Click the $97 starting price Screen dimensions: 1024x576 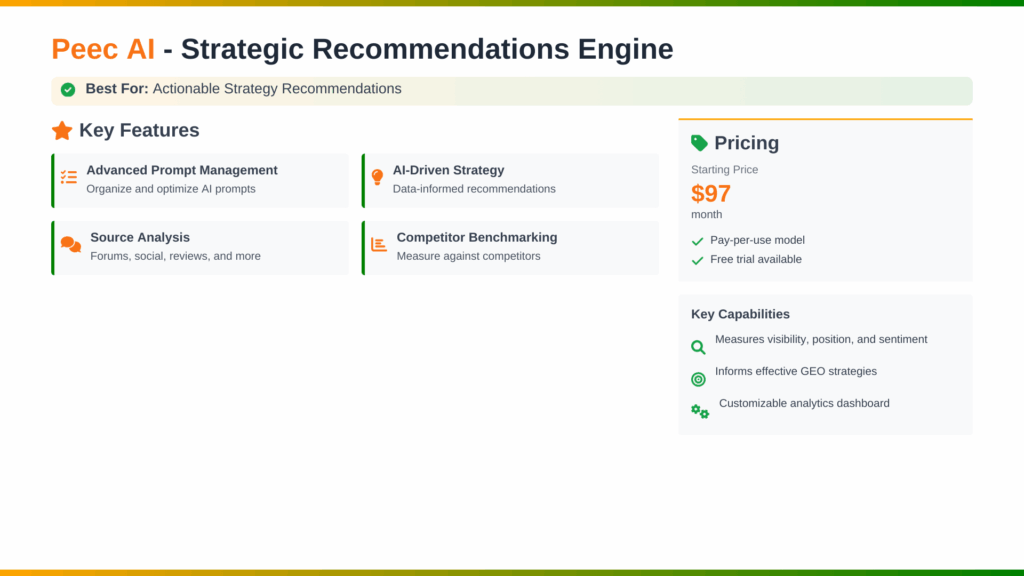[x=711, y=193]
